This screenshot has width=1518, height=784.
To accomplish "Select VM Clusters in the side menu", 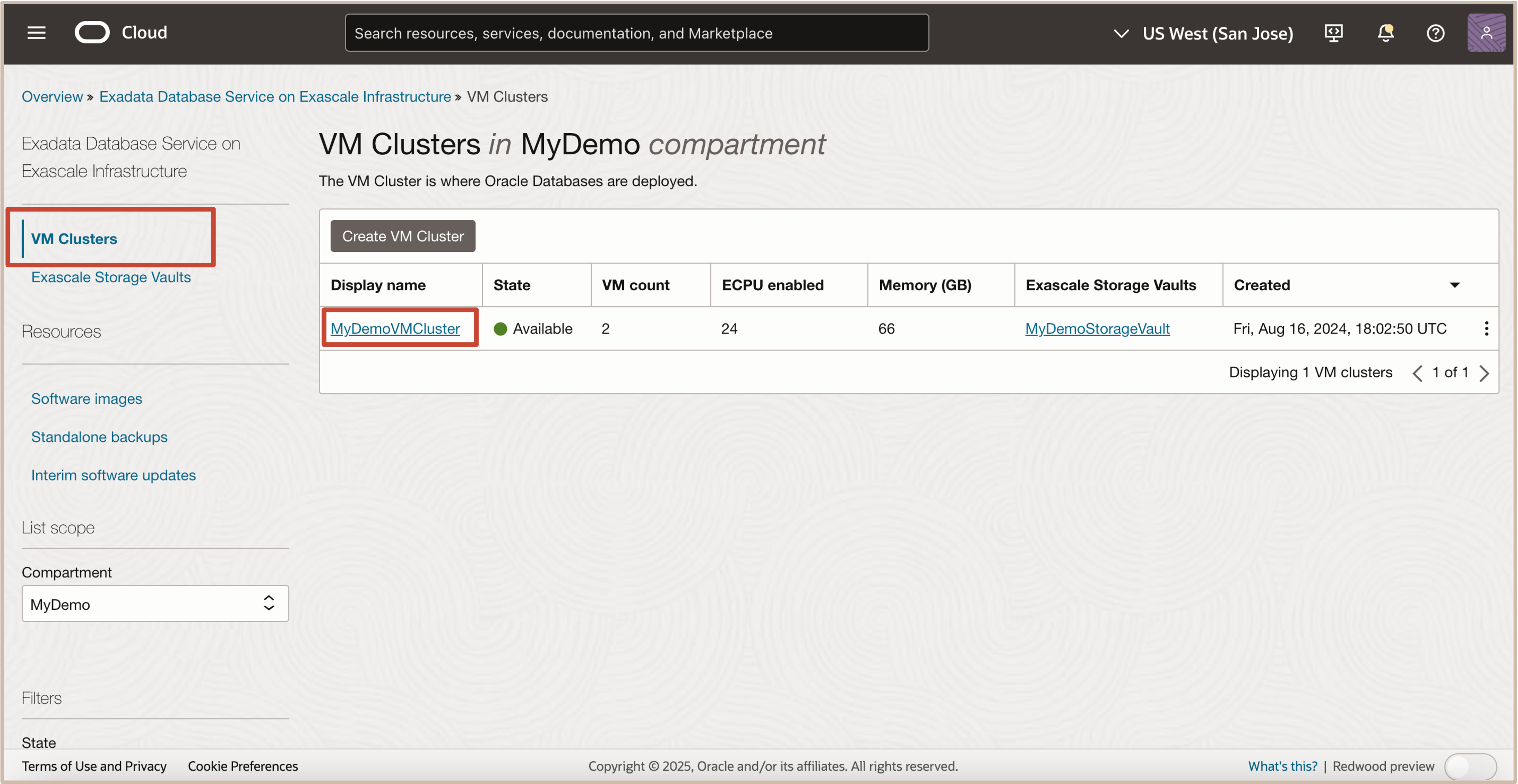I will tap(74, 239).
